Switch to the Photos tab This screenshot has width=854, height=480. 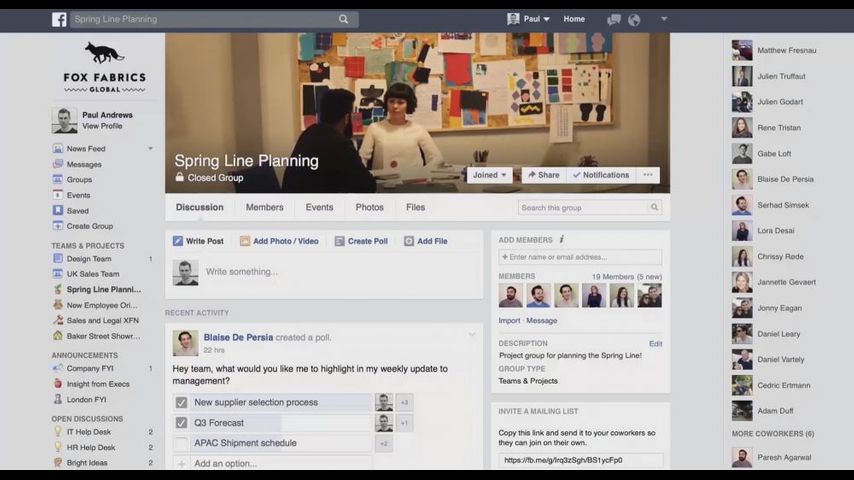click(369, 208)
